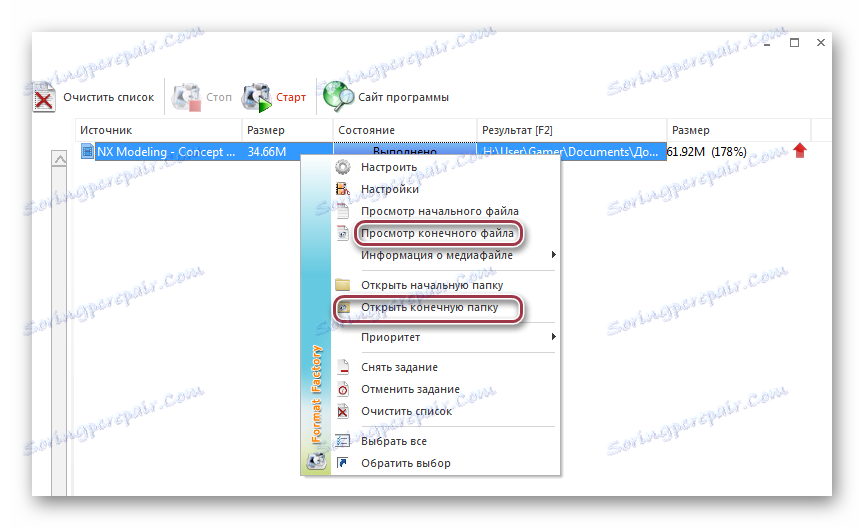
Task: Click the Format Factory logo icon in the menu sidebar
Action: coord(316,461)
